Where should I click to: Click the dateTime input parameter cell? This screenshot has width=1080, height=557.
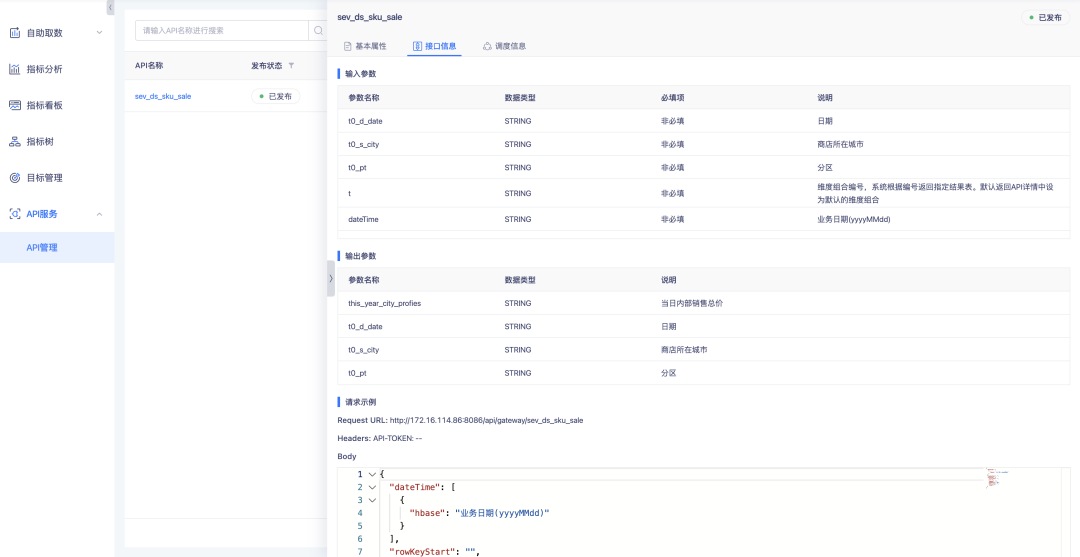click(363, 219)
